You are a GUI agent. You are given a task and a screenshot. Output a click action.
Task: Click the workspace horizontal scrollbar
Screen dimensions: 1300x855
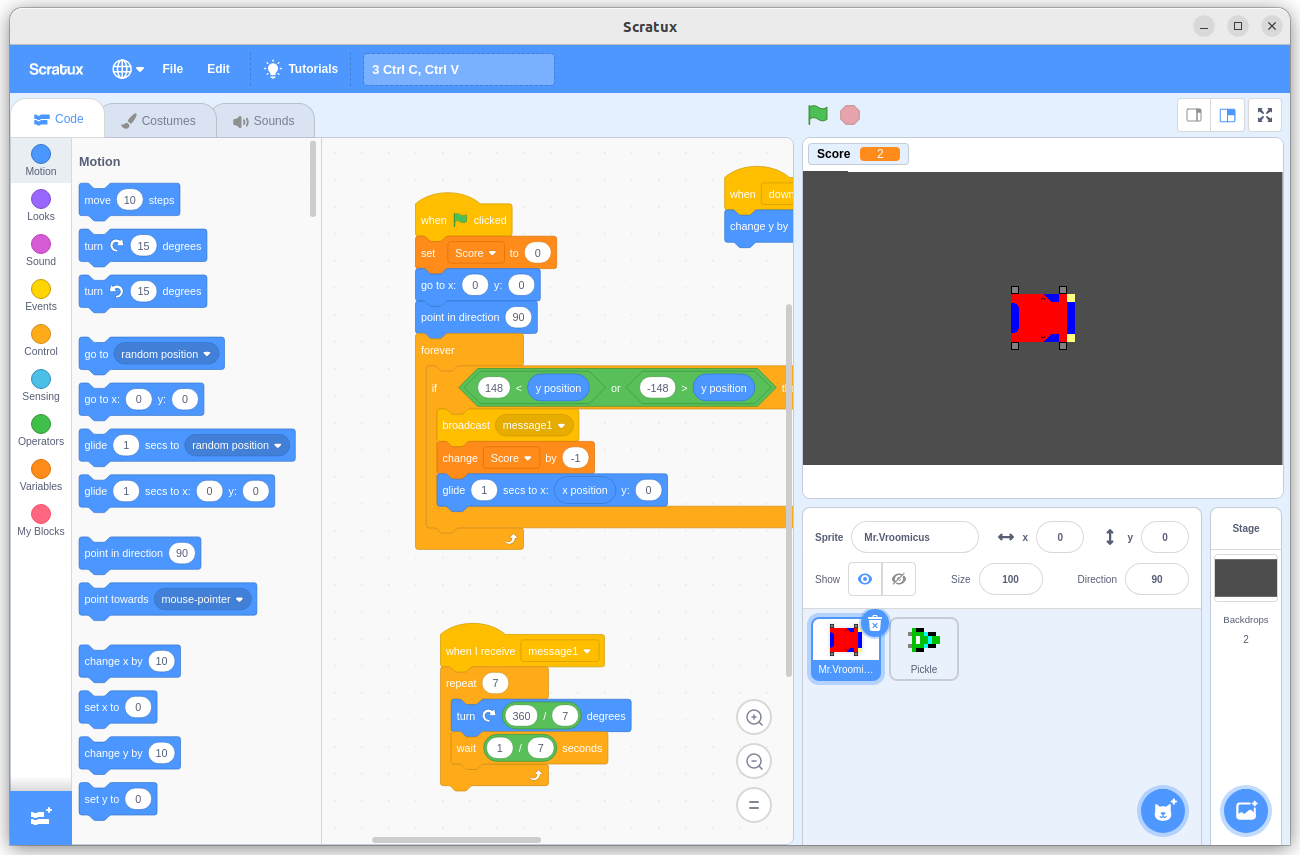click(456, 840)
